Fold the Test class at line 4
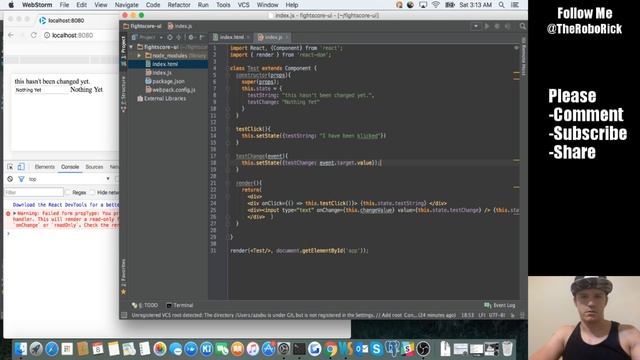This screenshot has width=640, height=360. coord(228,68)
